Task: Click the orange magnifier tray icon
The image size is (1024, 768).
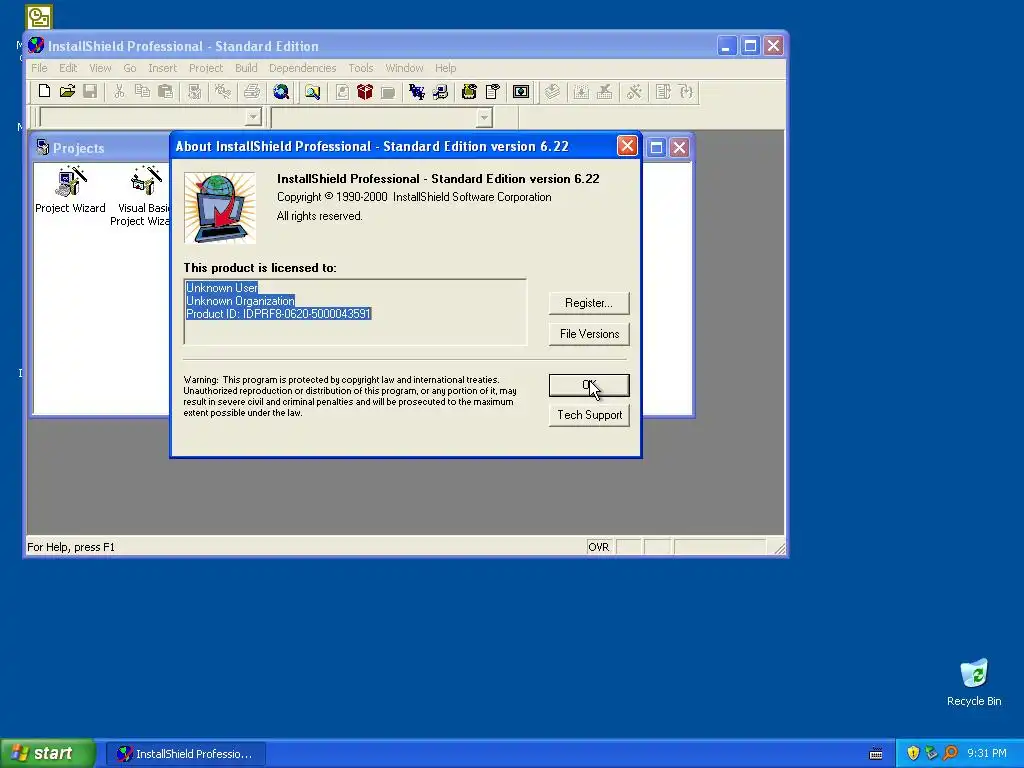Action: [950, 753]
